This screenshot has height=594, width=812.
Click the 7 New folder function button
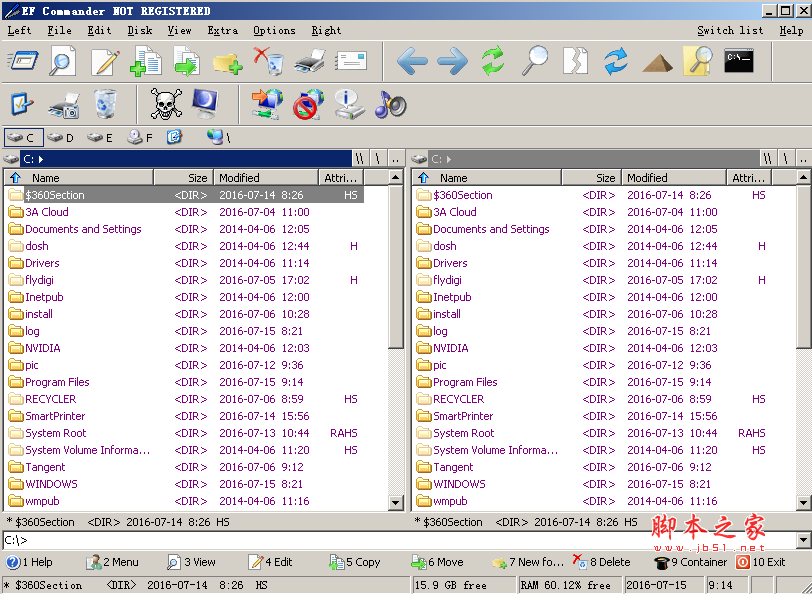[x=527, y=562]
